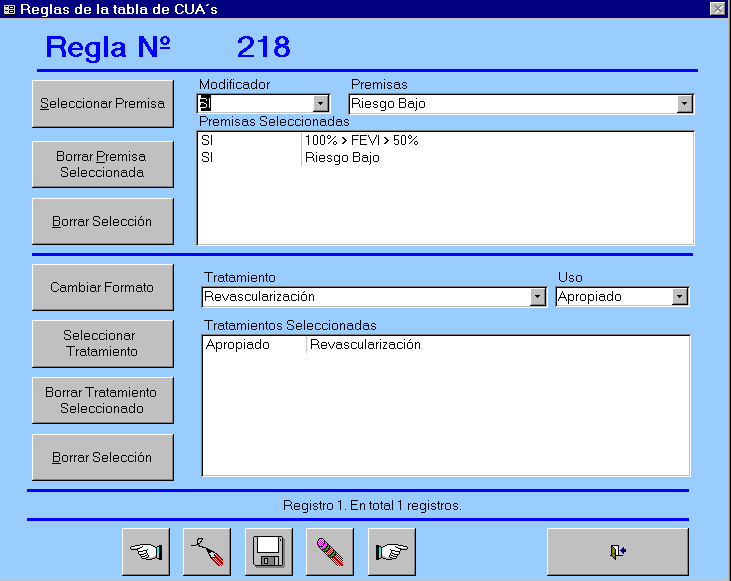Click the right-pointing hand next record icon
This screenshot has height=581, width=731.
(x=391, y=551)
